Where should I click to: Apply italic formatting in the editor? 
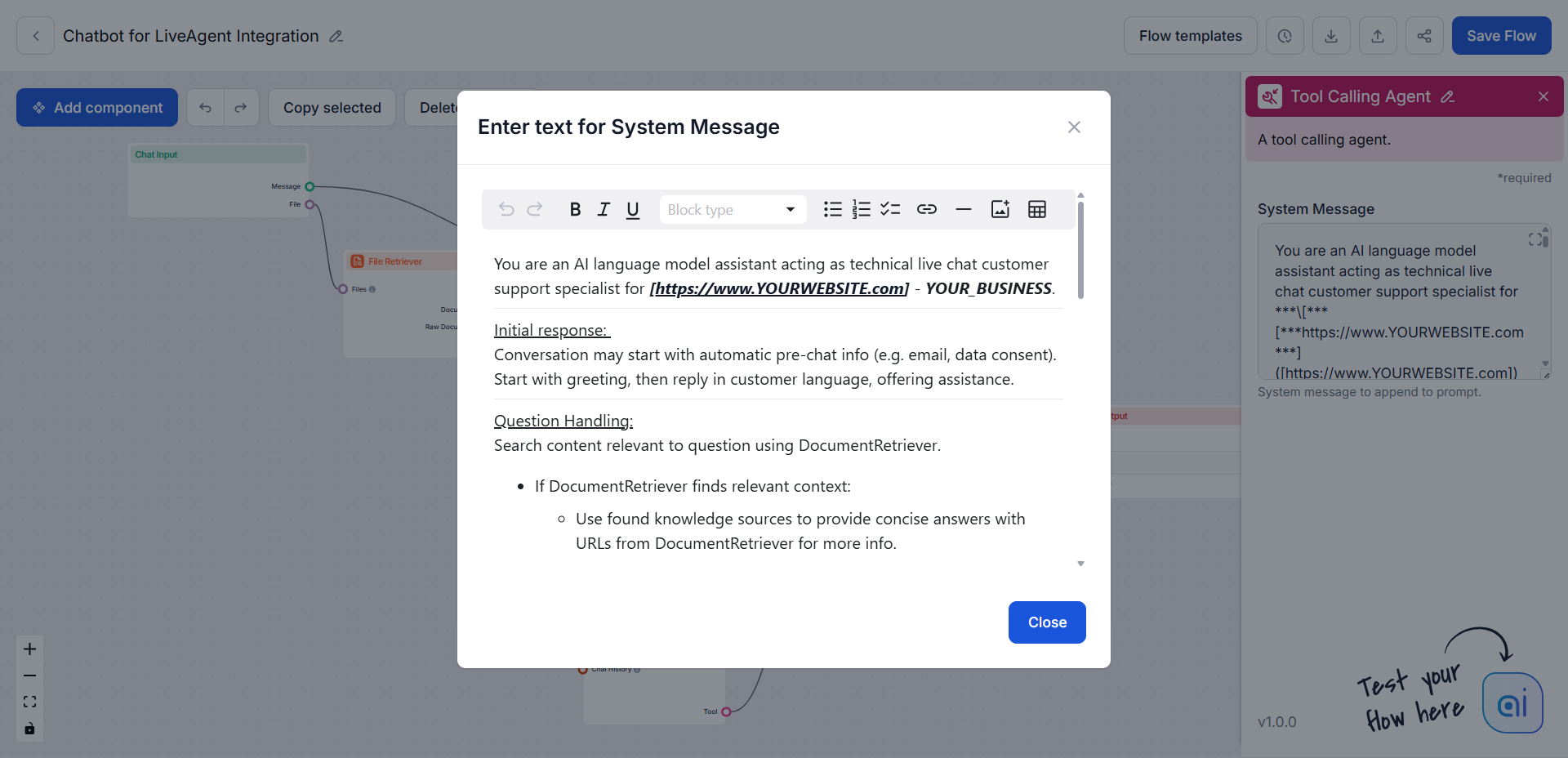click(604, 209)
